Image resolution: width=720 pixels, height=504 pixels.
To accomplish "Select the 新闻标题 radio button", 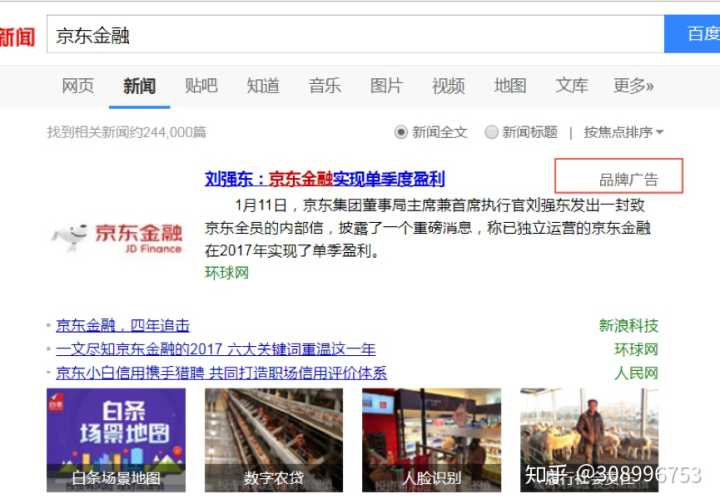I will 491,132.
